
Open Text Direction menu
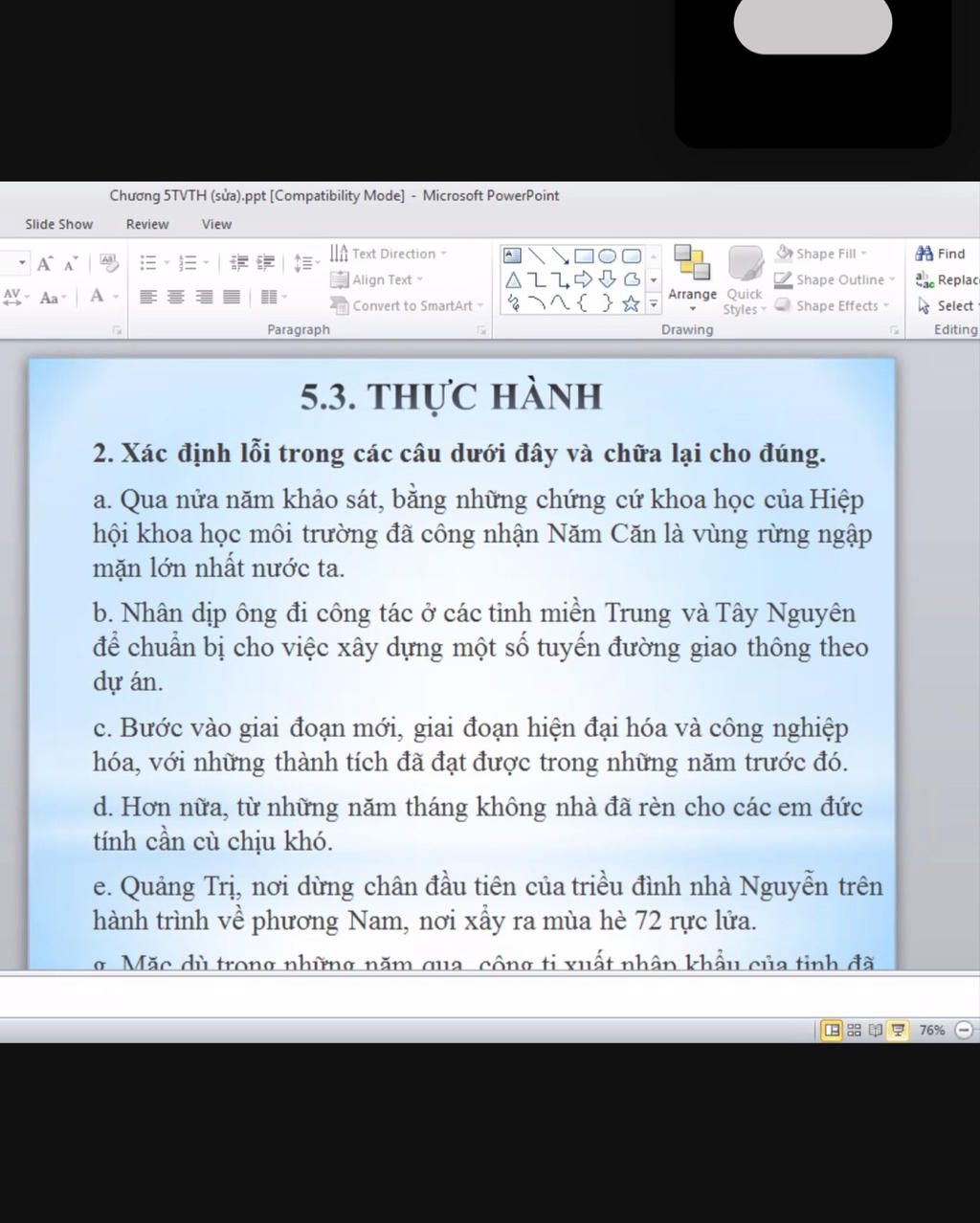pos(389,254)
